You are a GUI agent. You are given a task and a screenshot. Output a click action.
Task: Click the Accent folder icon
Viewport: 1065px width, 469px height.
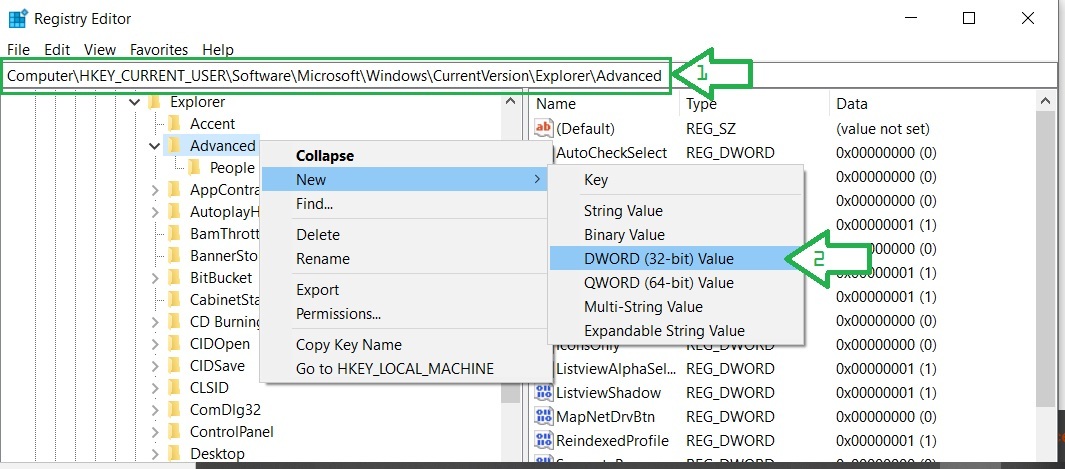click(175, 124)
